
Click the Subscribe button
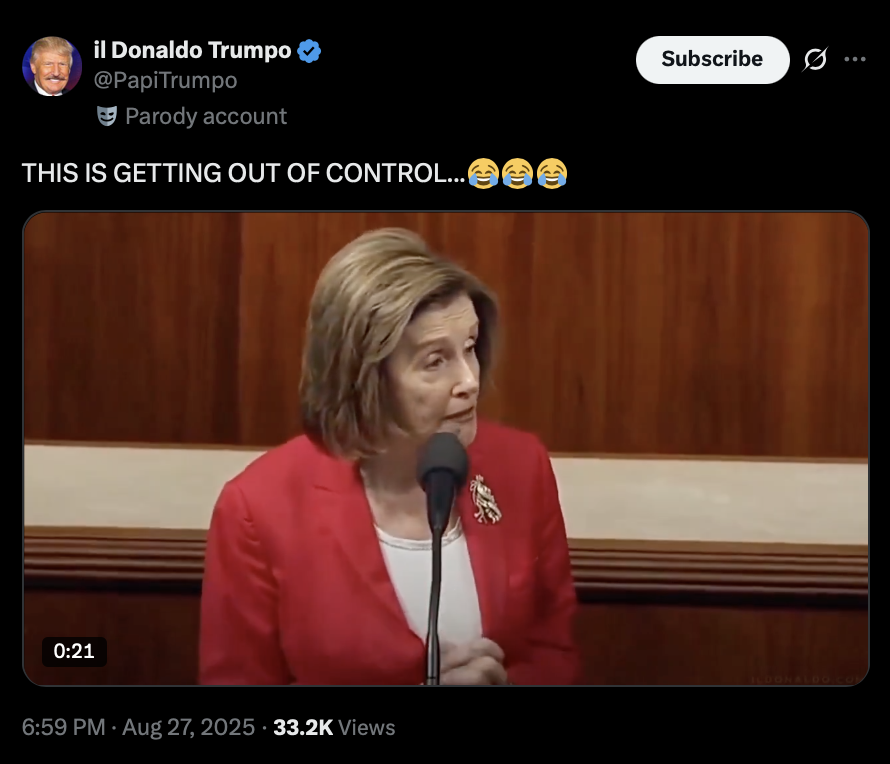coord(712,60)
